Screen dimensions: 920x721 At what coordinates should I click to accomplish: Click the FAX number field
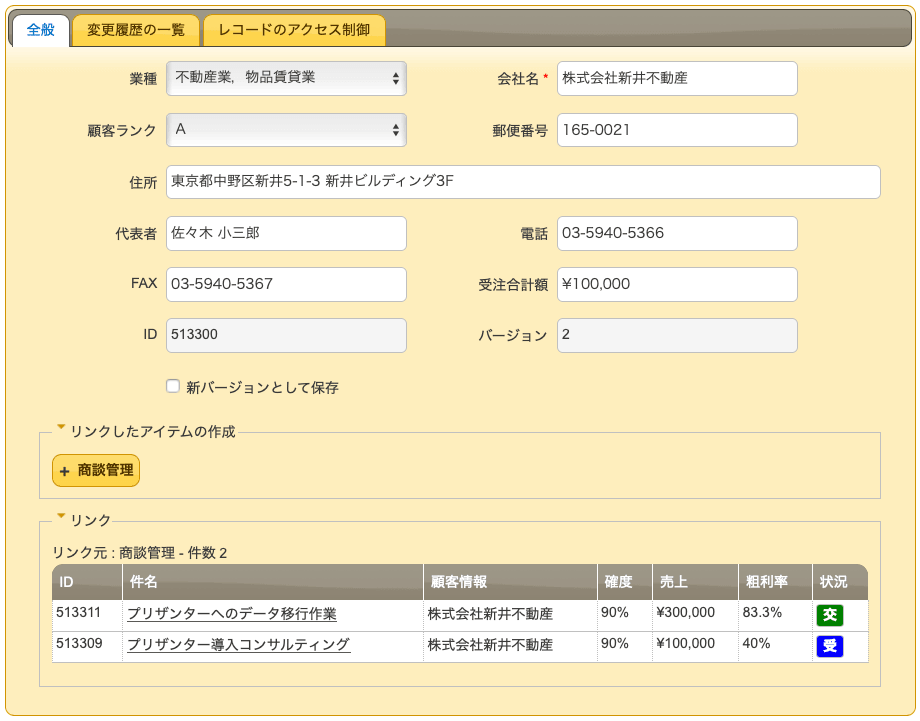(286, 285)
